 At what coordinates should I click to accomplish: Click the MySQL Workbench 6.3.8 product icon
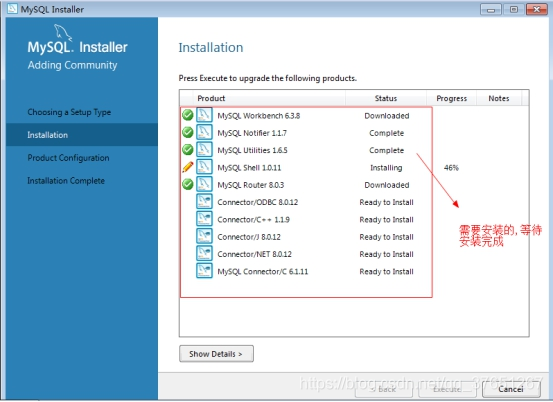click(204, 115)
